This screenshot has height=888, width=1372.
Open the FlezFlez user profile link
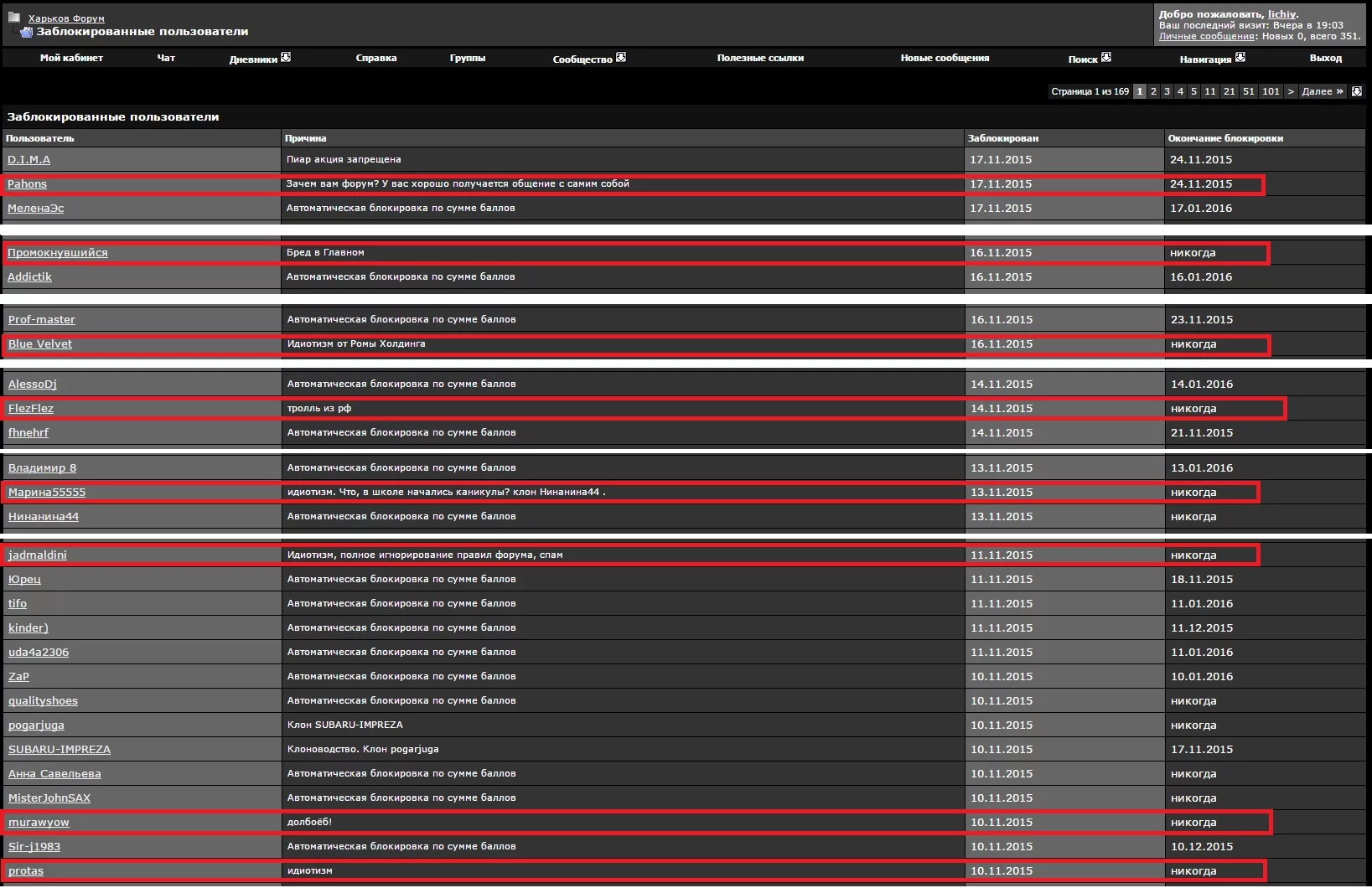31,408
